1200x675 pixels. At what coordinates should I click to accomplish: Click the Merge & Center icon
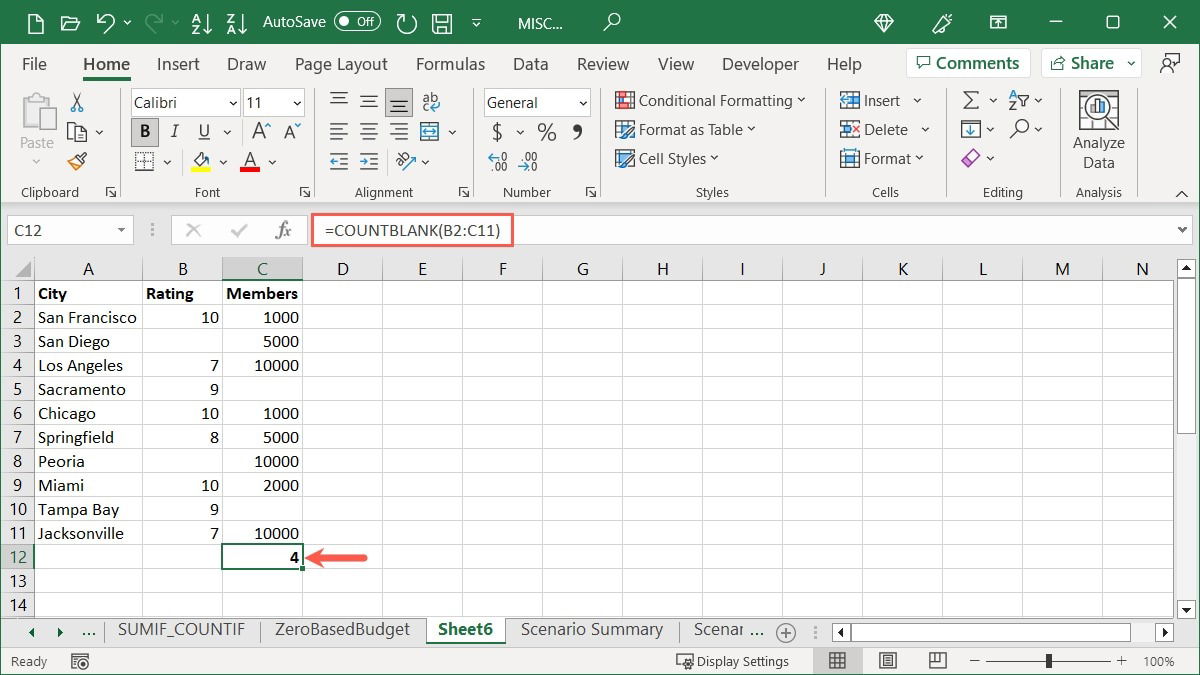click(x=430, y=132)
